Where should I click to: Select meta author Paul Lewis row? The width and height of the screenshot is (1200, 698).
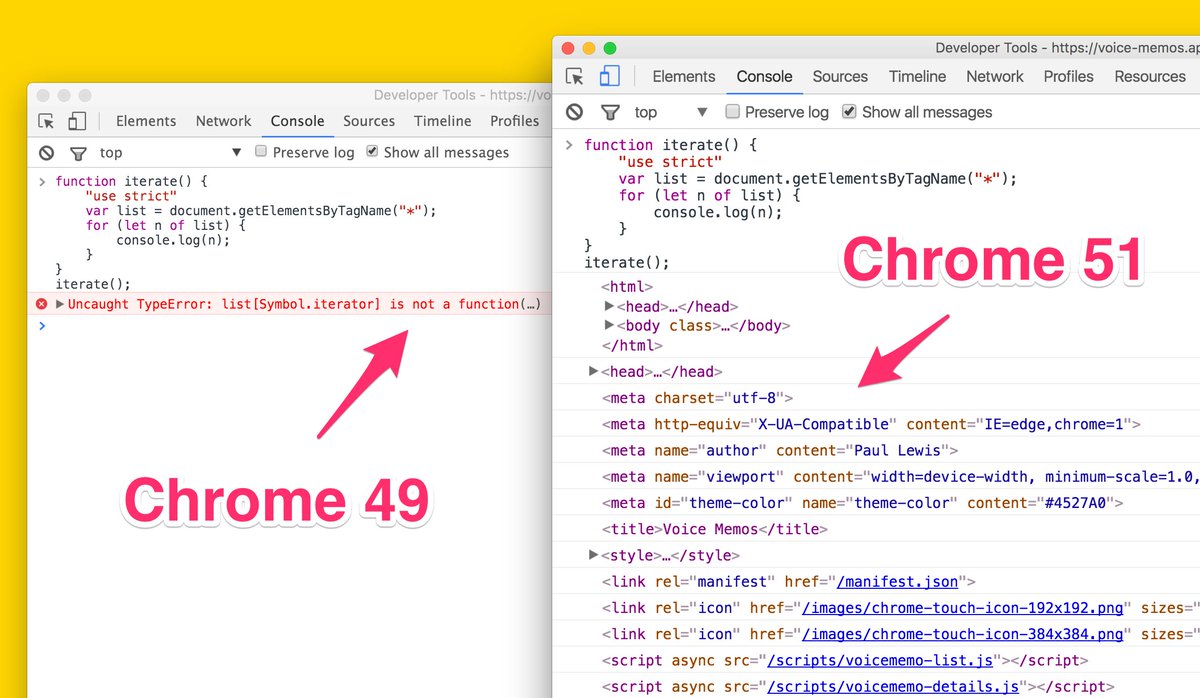(x=876, y=450)
